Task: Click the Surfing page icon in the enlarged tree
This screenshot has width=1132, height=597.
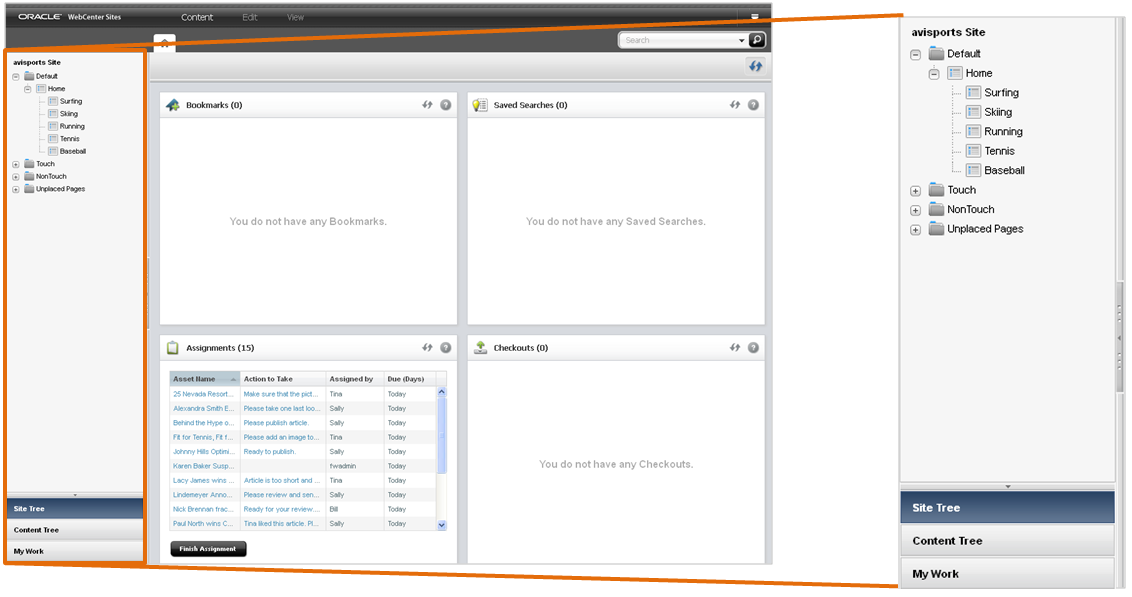Action: click(973, 92)
